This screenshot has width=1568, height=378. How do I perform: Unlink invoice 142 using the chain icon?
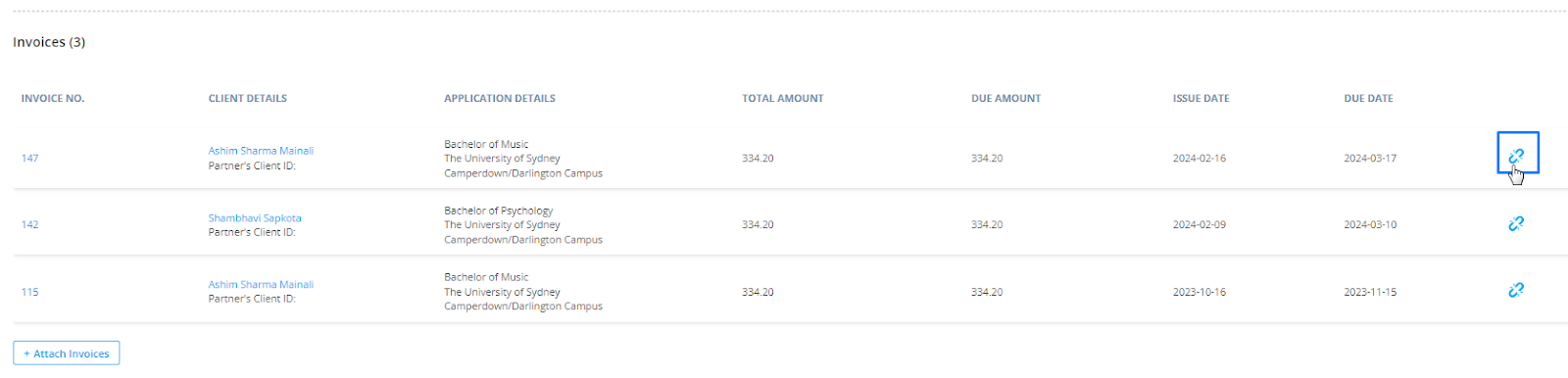coord(1516,223)
